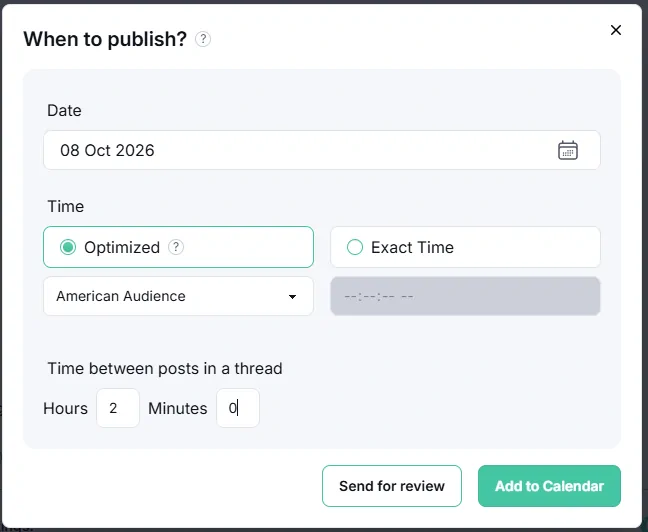Click the Hours input field
This screenshot has height=532, width=648.
coord(118,408)
